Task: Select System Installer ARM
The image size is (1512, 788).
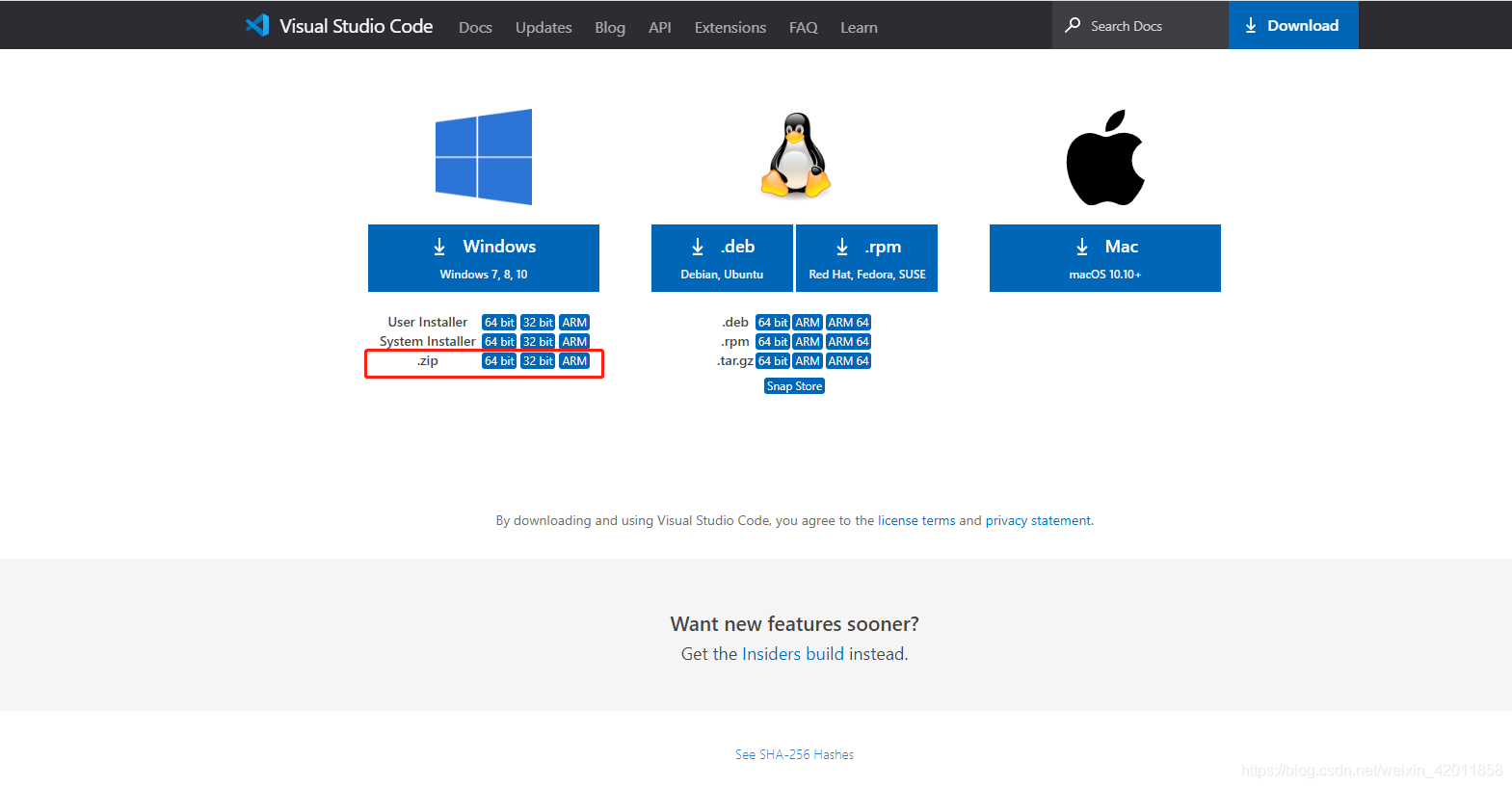Action: pos(574,342)
